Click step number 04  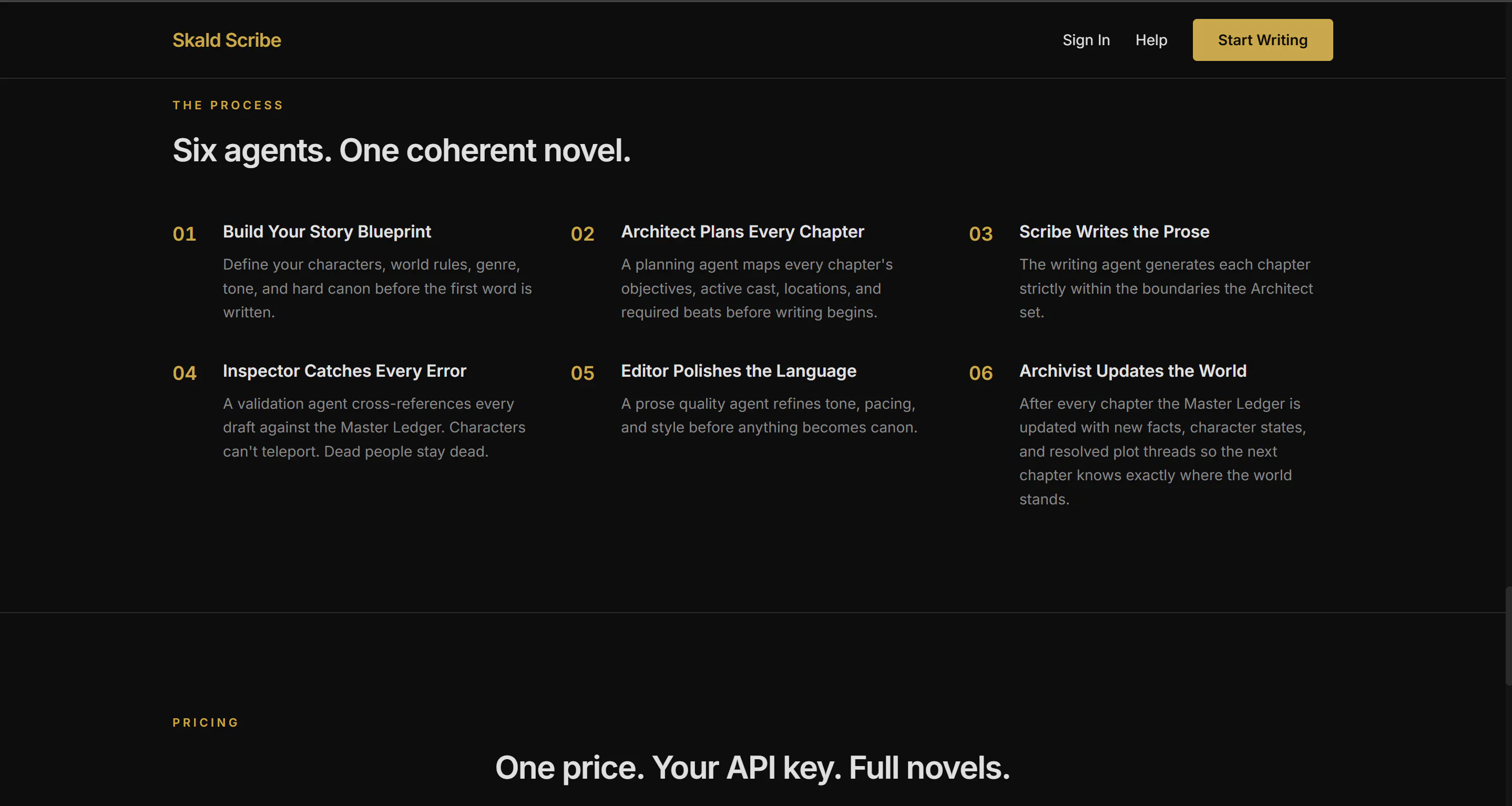click(x=185, y=373)
